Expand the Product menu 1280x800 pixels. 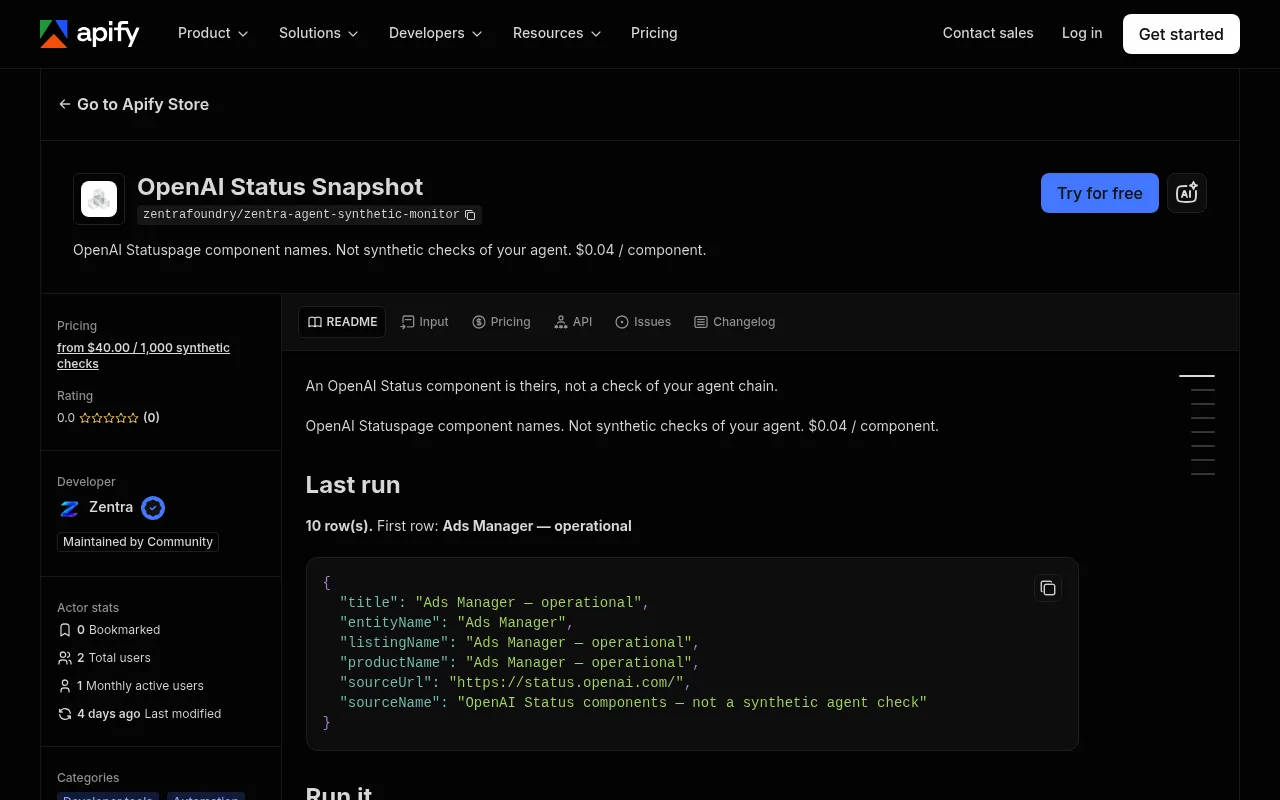(x=213, y=33)
